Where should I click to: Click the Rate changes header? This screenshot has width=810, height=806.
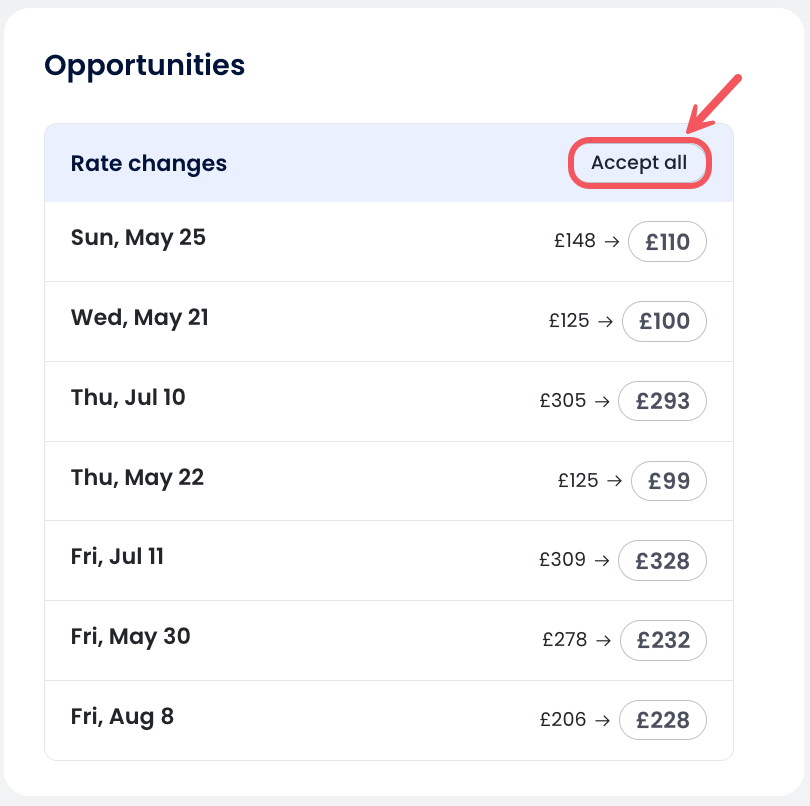coord(149,164)
